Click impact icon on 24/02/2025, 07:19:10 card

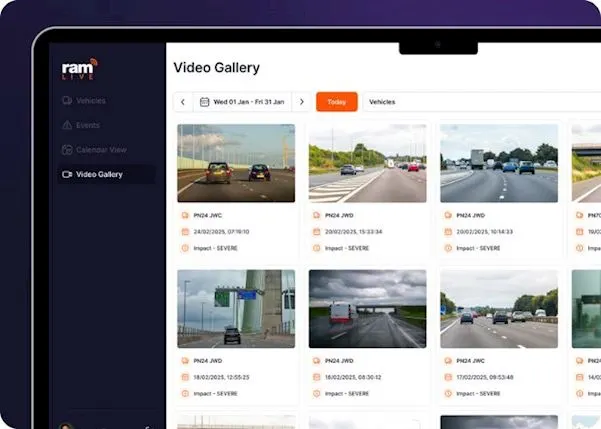tap(185, 248)
